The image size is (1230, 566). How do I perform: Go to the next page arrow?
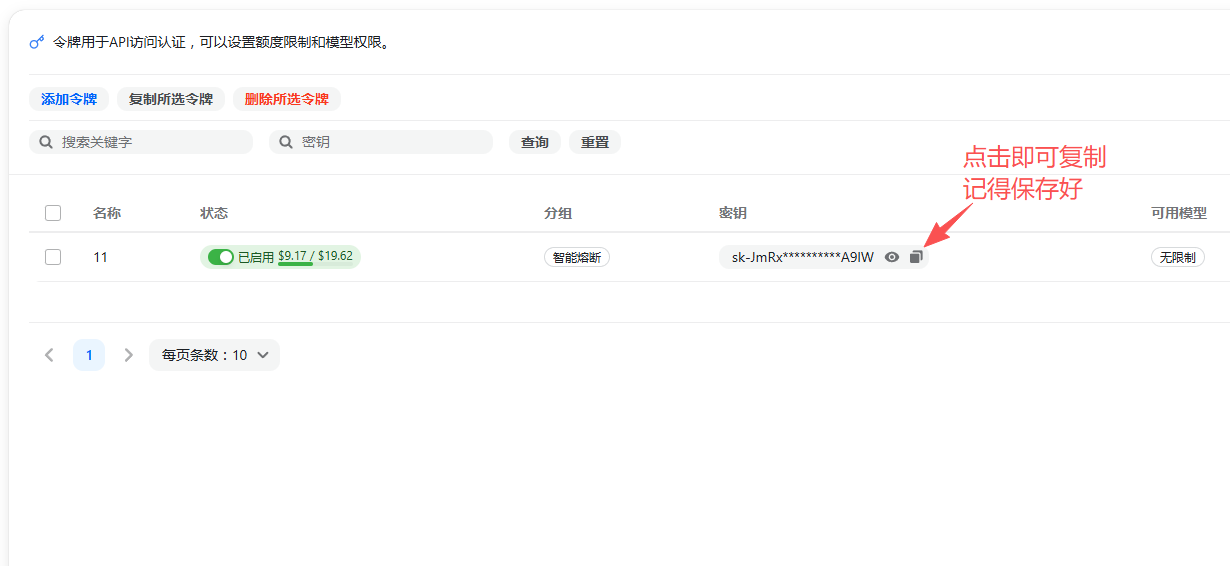coord(128,355)
